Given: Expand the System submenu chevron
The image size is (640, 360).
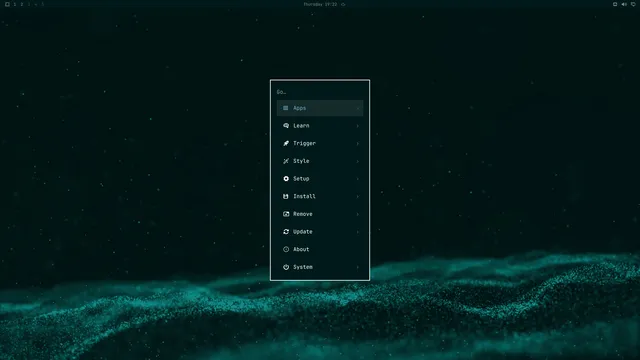Looking at the screenshot, I should [358, 267].
